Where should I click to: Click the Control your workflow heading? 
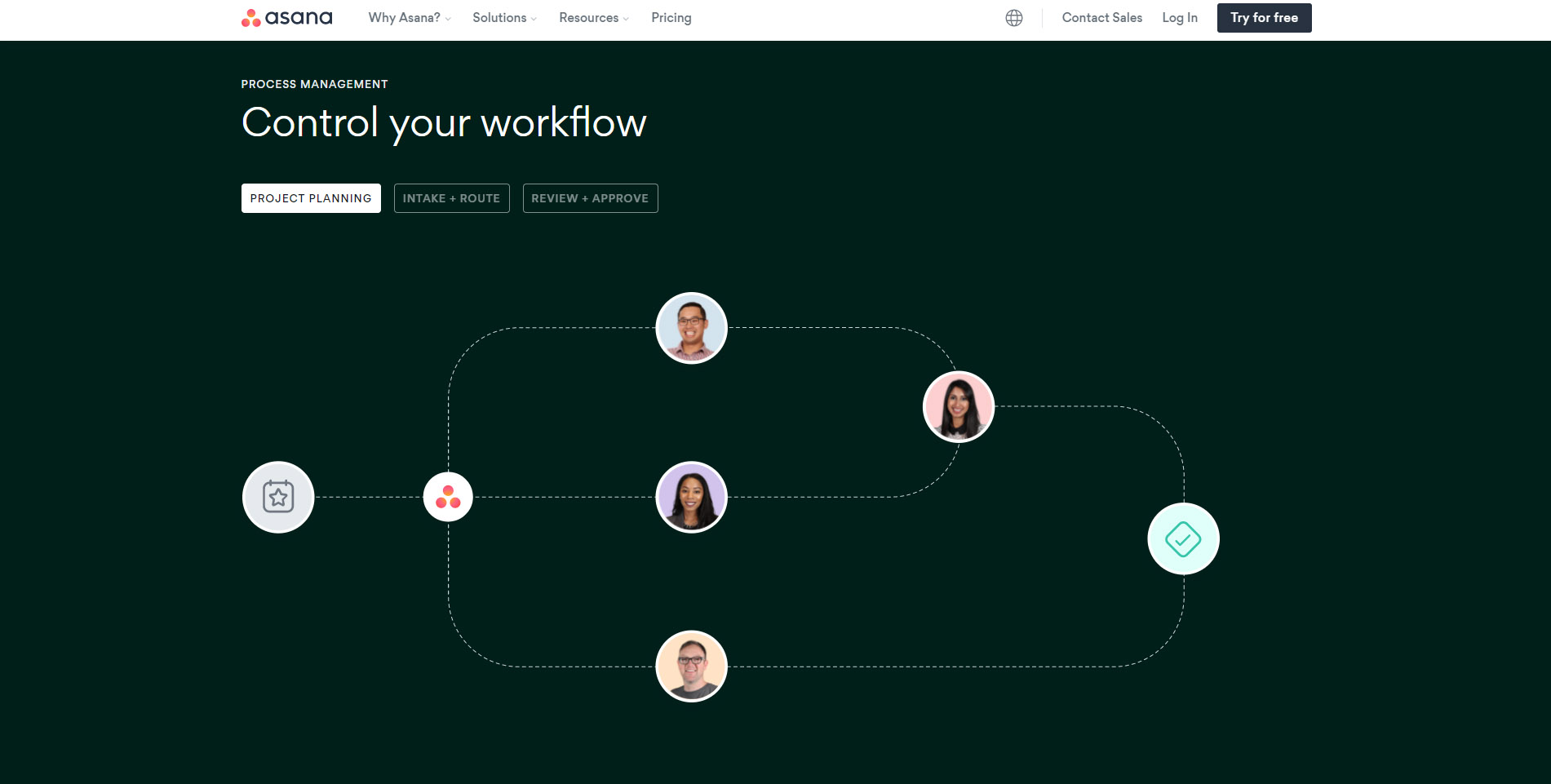tap(444, 123)
